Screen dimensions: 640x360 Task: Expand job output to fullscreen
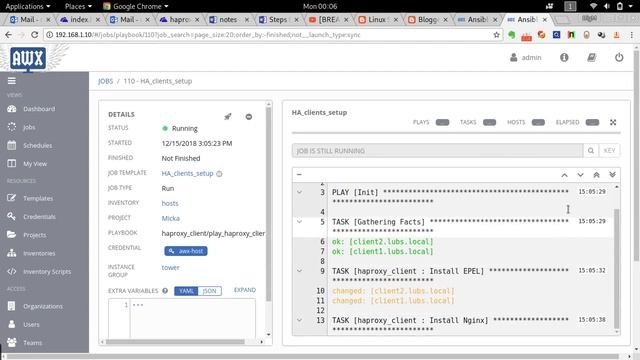(x=613, y=122)
